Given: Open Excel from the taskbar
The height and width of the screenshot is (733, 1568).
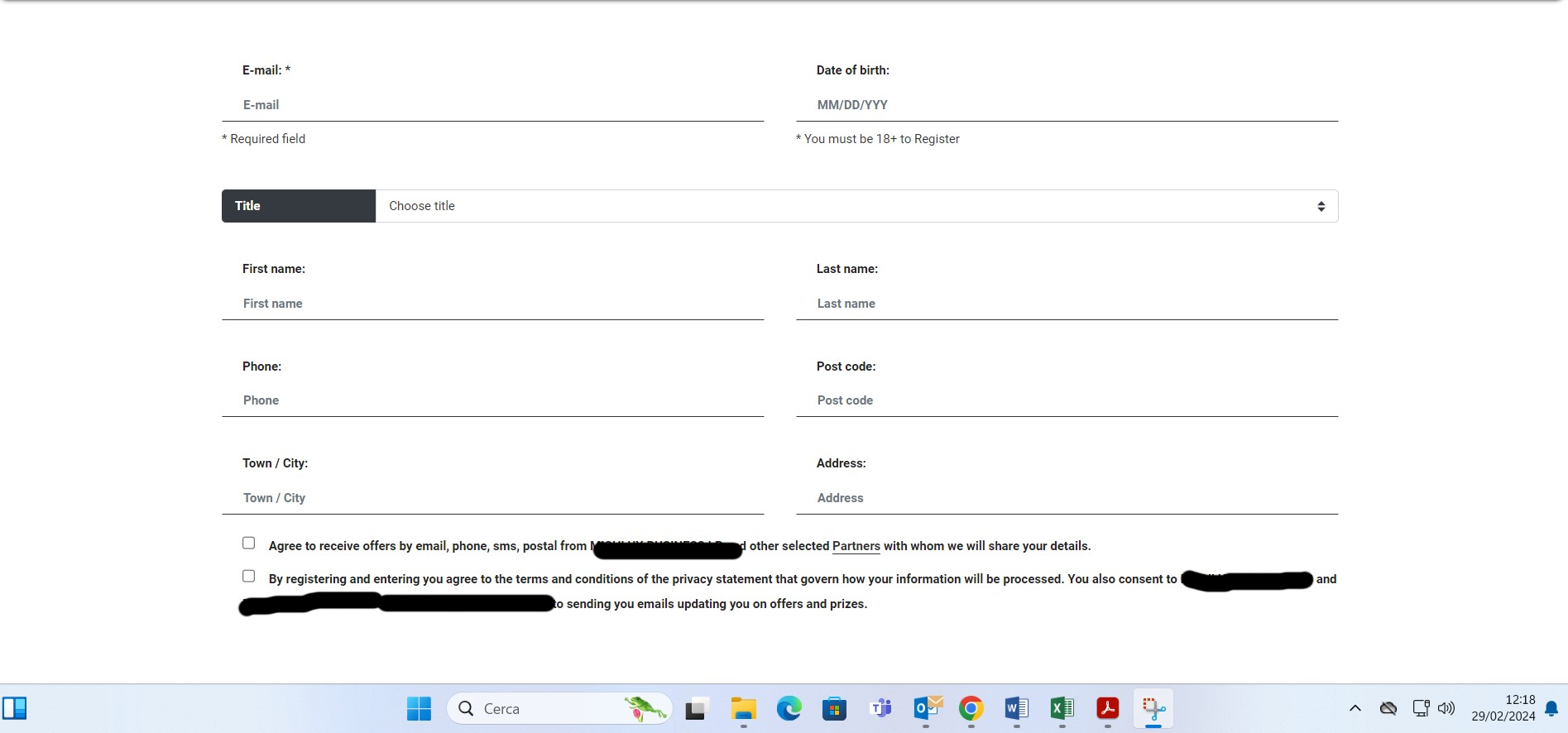Looking at the screenshot, I should coord(1062,709).
